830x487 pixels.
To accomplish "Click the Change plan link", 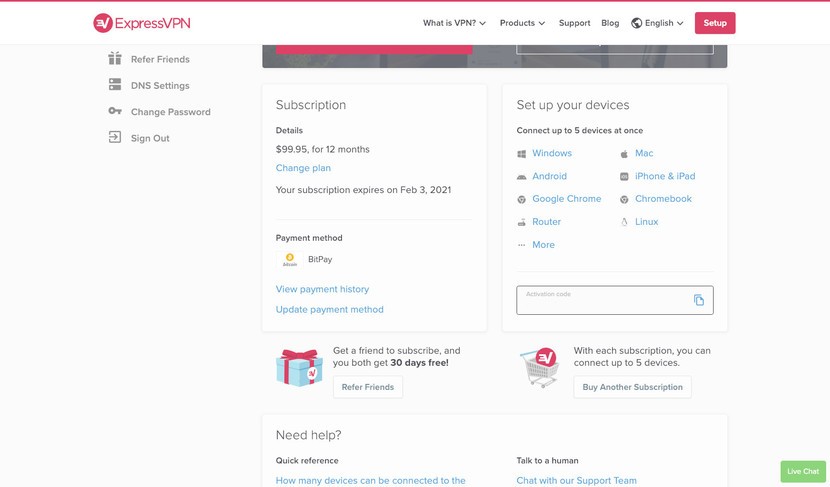I will 303,168.
